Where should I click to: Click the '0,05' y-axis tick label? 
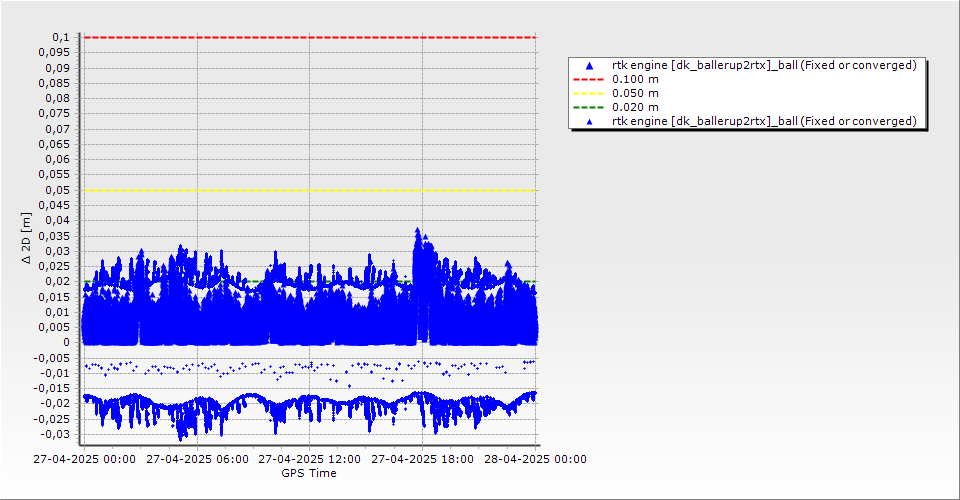(58, 190)
